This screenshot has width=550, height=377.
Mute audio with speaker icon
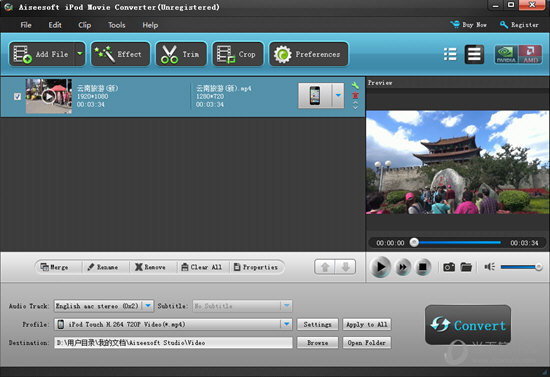(489, 267)
